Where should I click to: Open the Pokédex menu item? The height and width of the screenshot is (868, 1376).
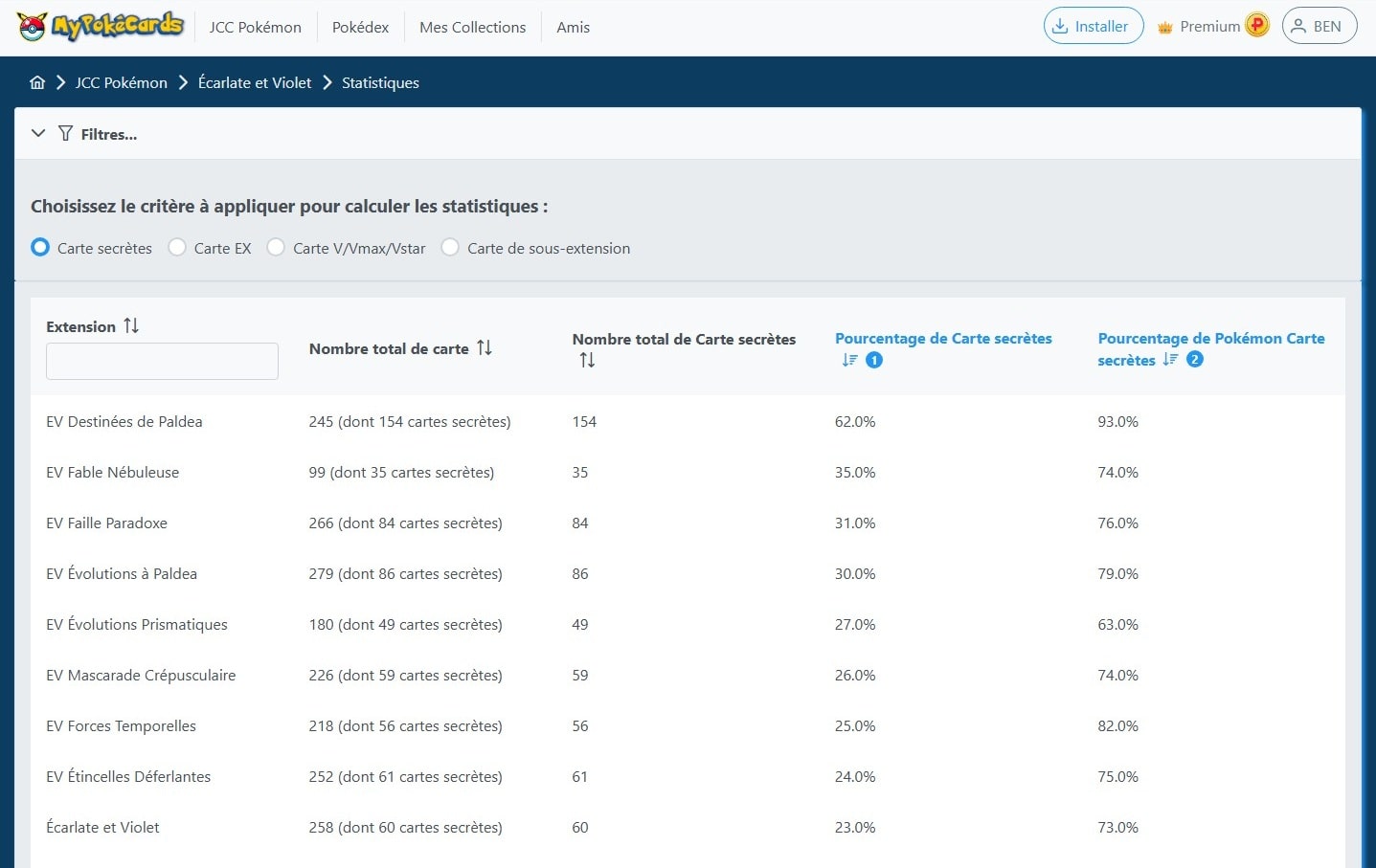click(x=360, y=27)
